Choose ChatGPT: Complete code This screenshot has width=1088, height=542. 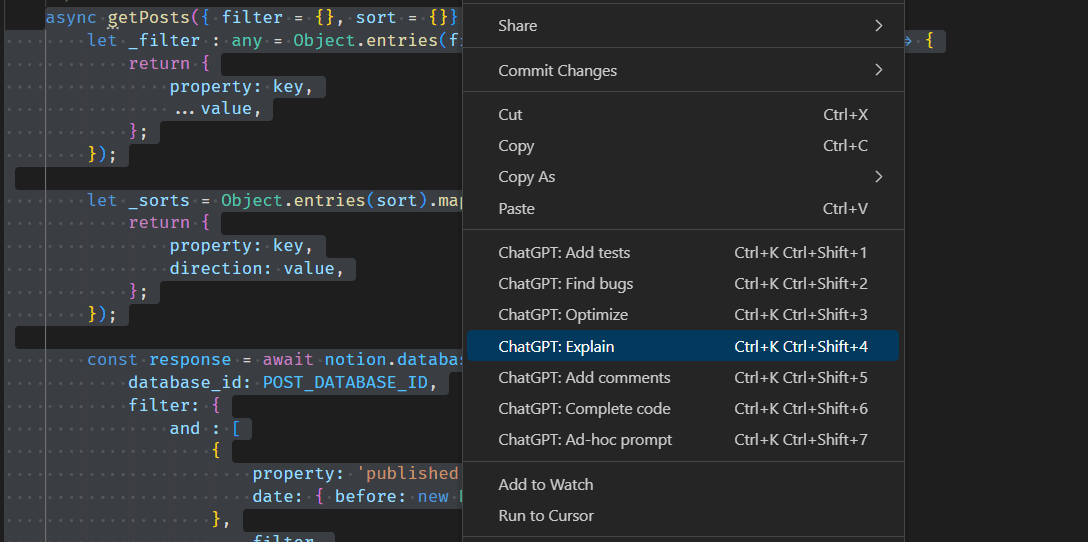683,409
